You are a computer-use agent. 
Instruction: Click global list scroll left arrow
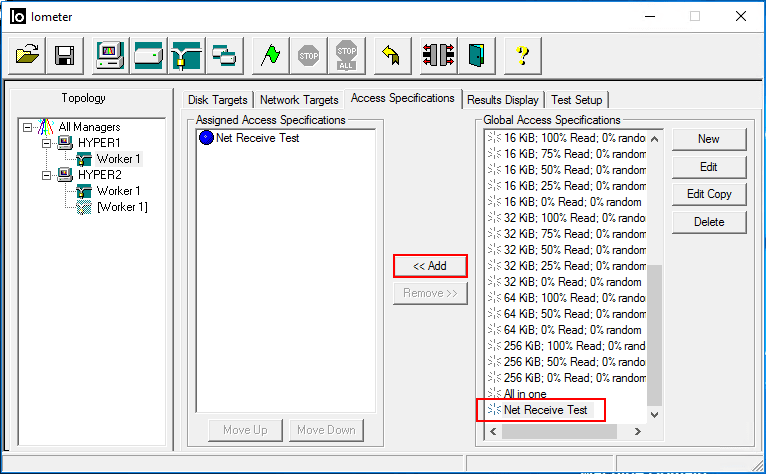pyautogui.click(x=493, y=431)
